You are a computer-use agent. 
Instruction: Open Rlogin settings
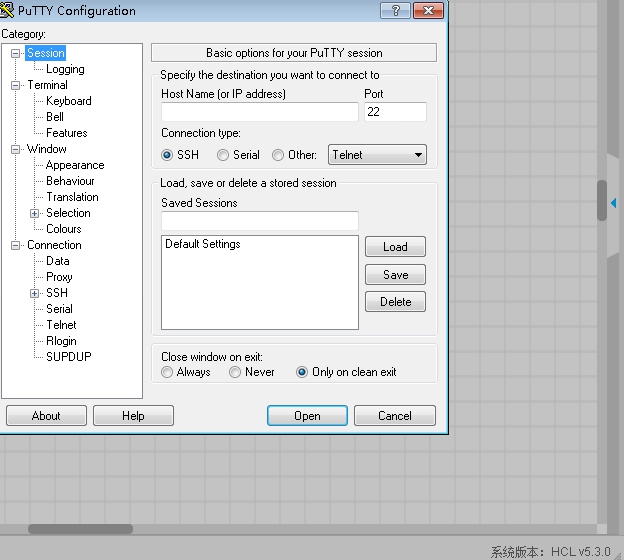pos(61,341)
